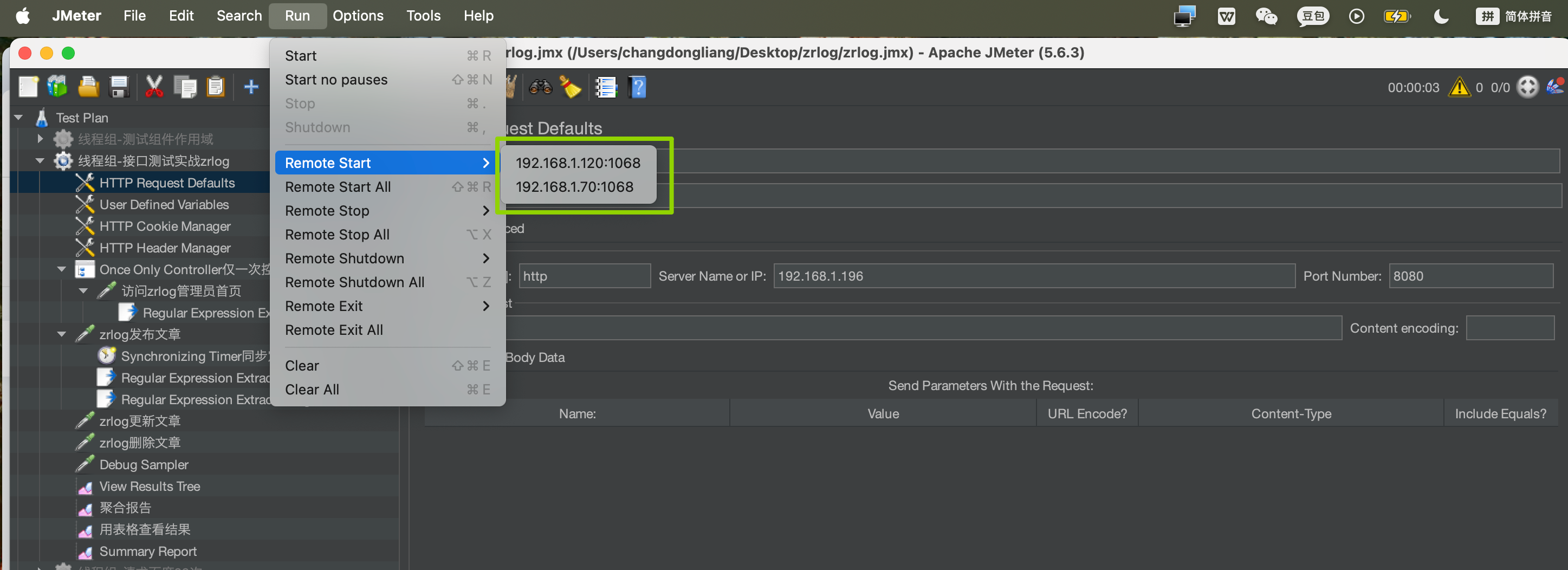Click the remote engines status icon

coord(1527,87)
